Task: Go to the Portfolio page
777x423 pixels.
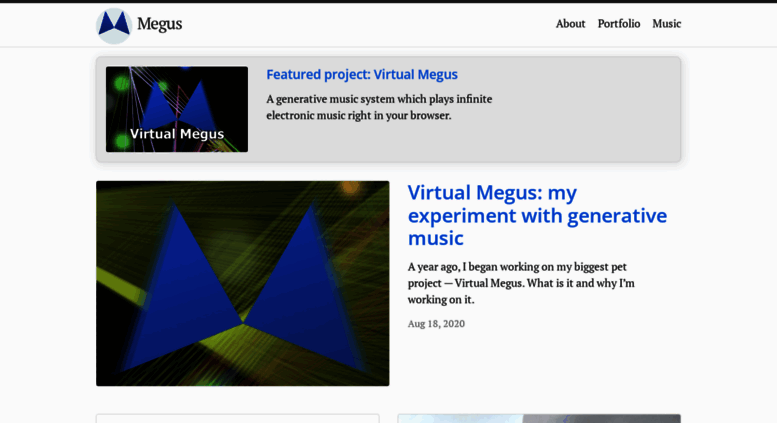Action: coord(618,24)
